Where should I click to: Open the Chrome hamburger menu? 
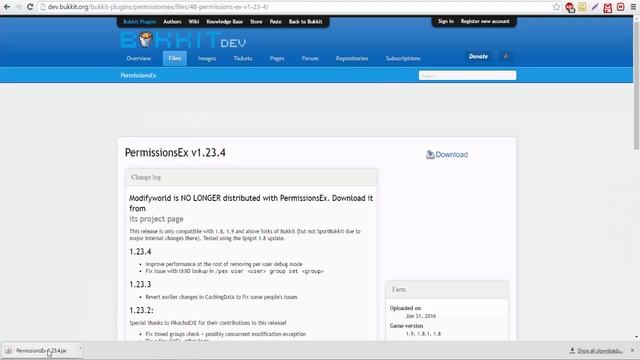[x=633, y=7]
